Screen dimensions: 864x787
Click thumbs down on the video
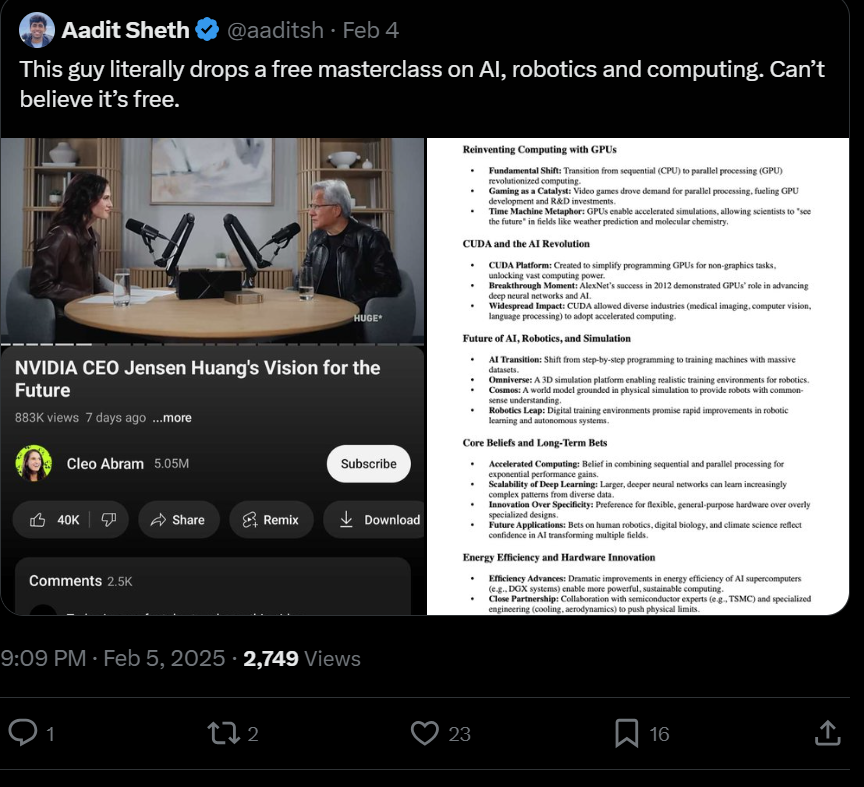coord(109,519)
